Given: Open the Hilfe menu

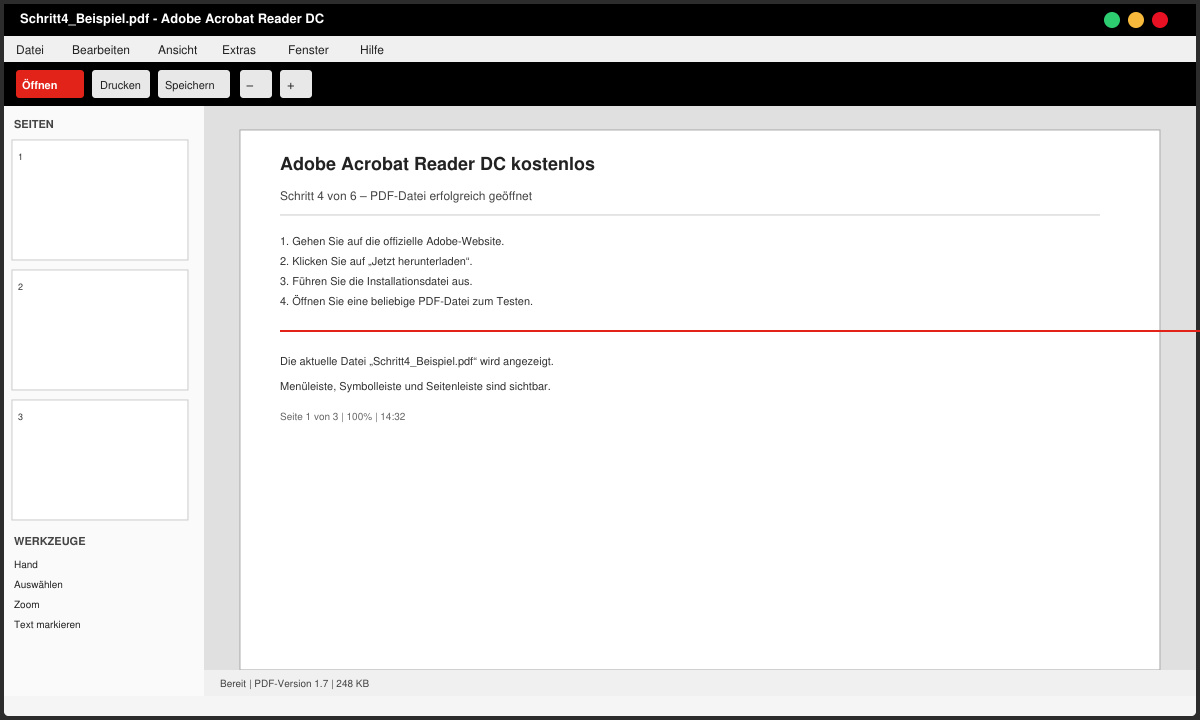Looking at the screenshot, I should (372, 50).
